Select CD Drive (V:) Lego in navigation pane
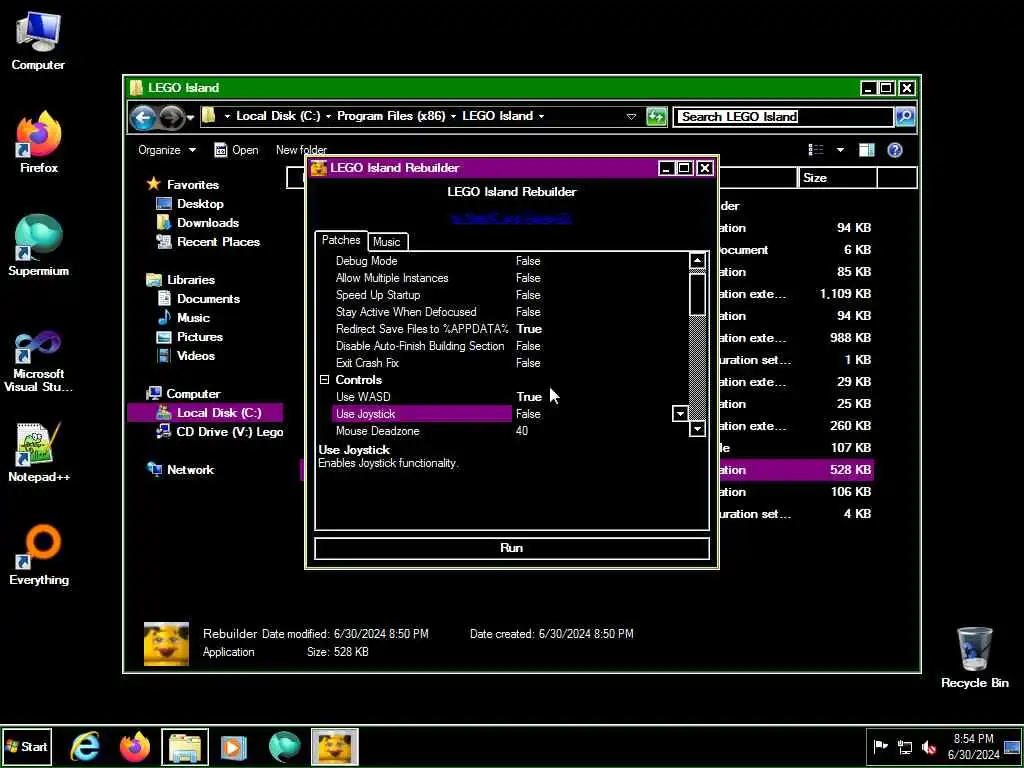 point(220,432)
